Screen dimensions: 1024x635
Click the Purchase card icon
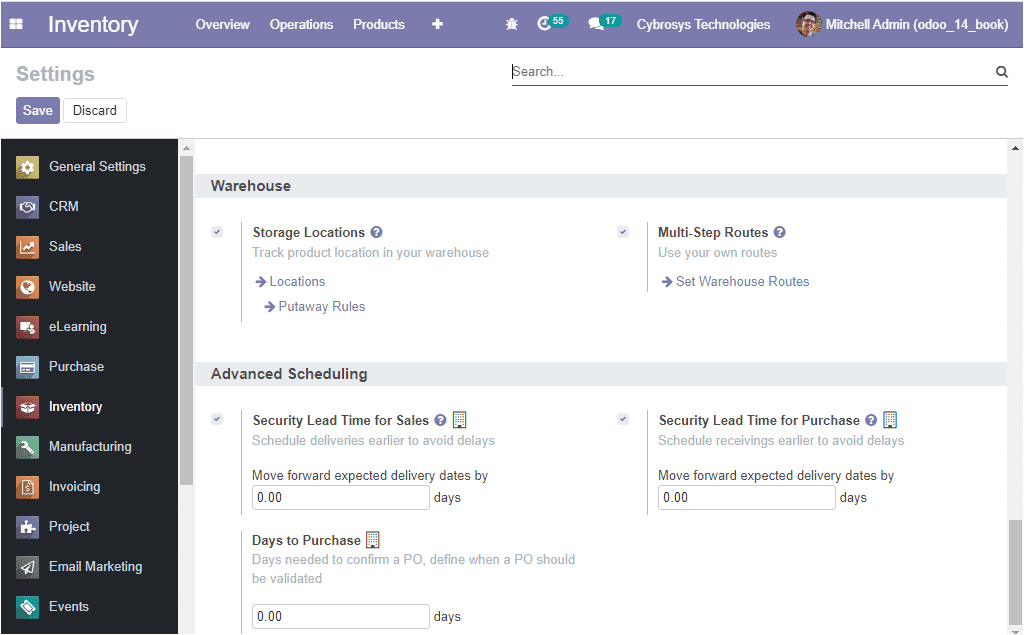pos(27,367)
